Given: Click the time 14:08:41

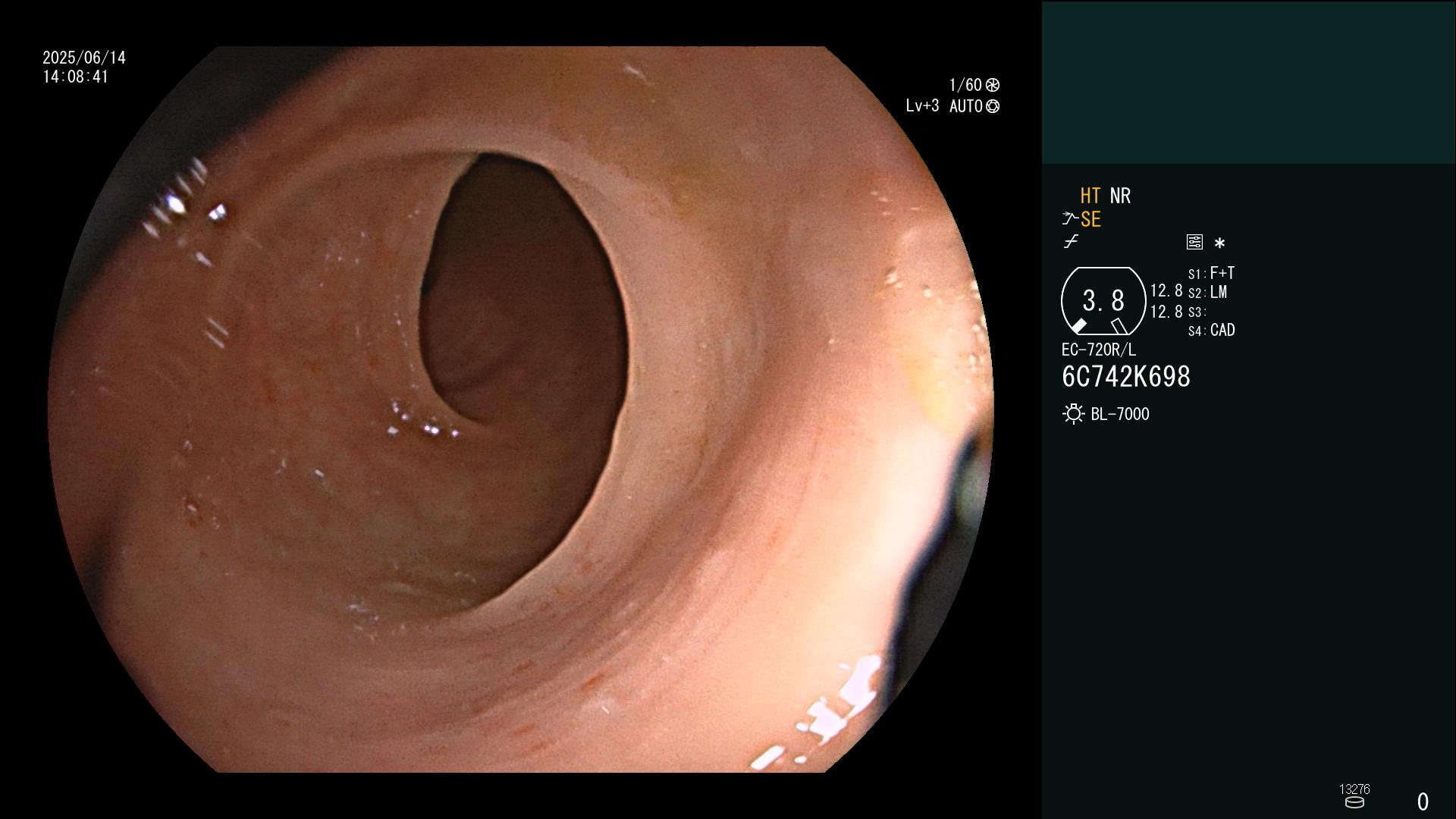Looking at the screenshot, I should (76, 77).
